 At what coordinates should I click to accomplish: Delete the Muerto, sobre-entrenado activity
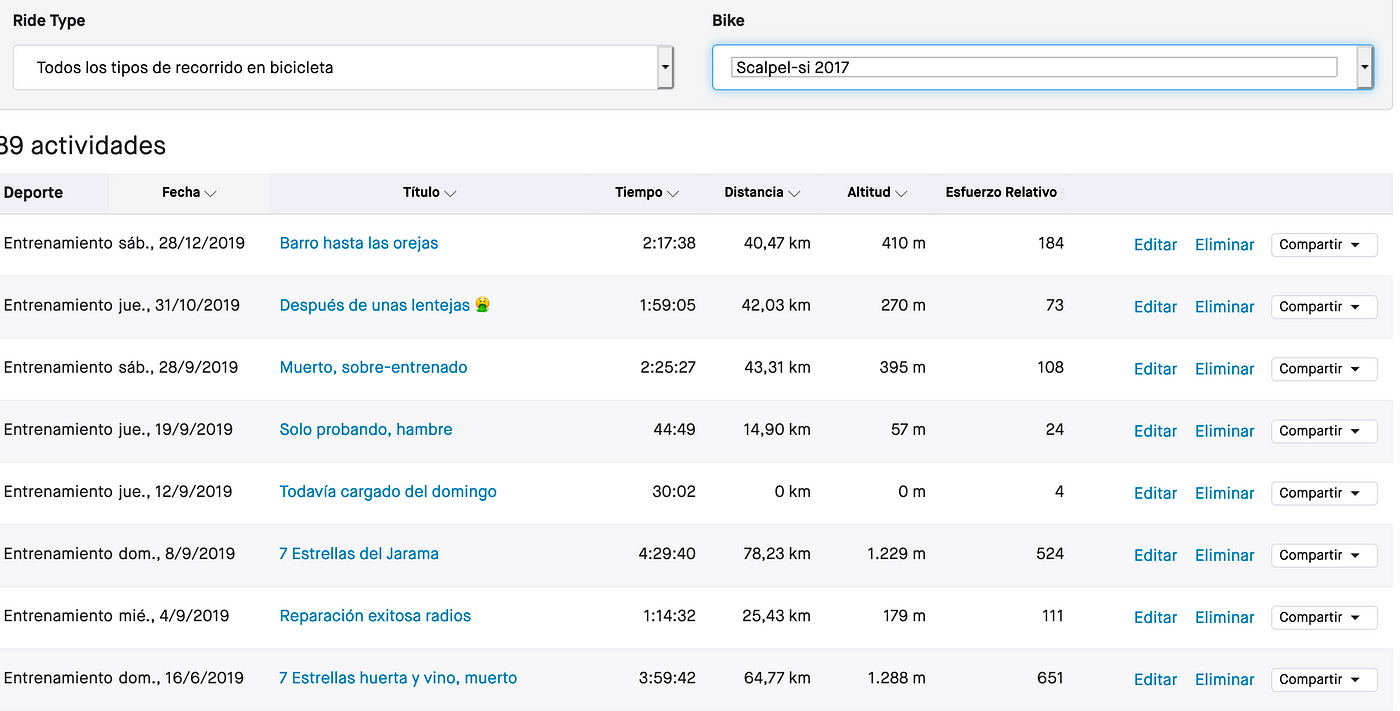[1224, 368]
